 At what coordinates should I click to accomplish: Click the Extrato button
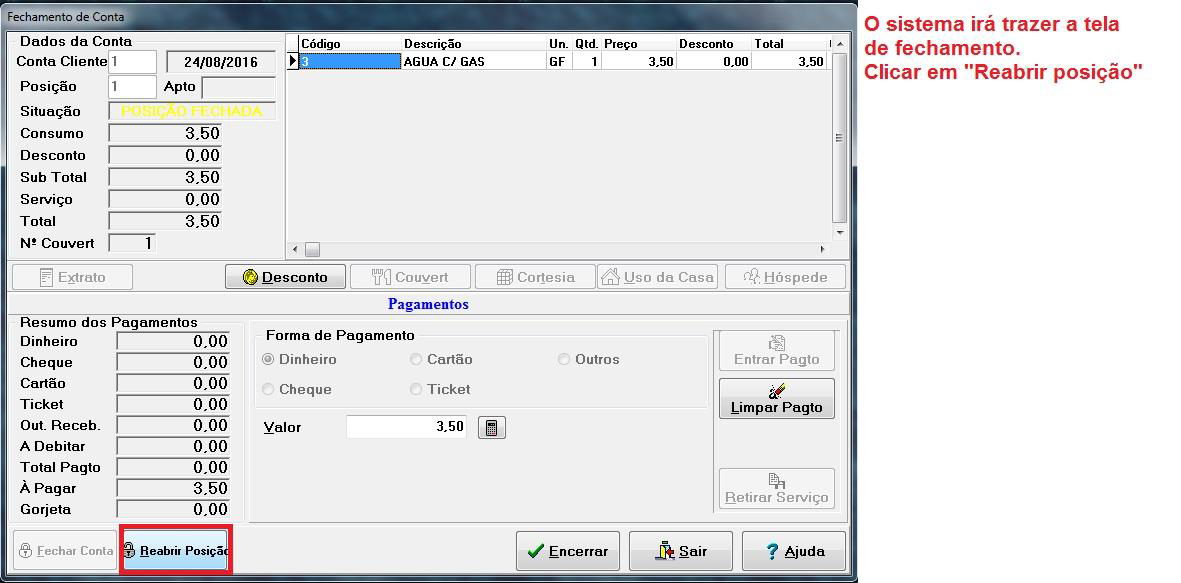pyautogui.click(x=72, y=277)
